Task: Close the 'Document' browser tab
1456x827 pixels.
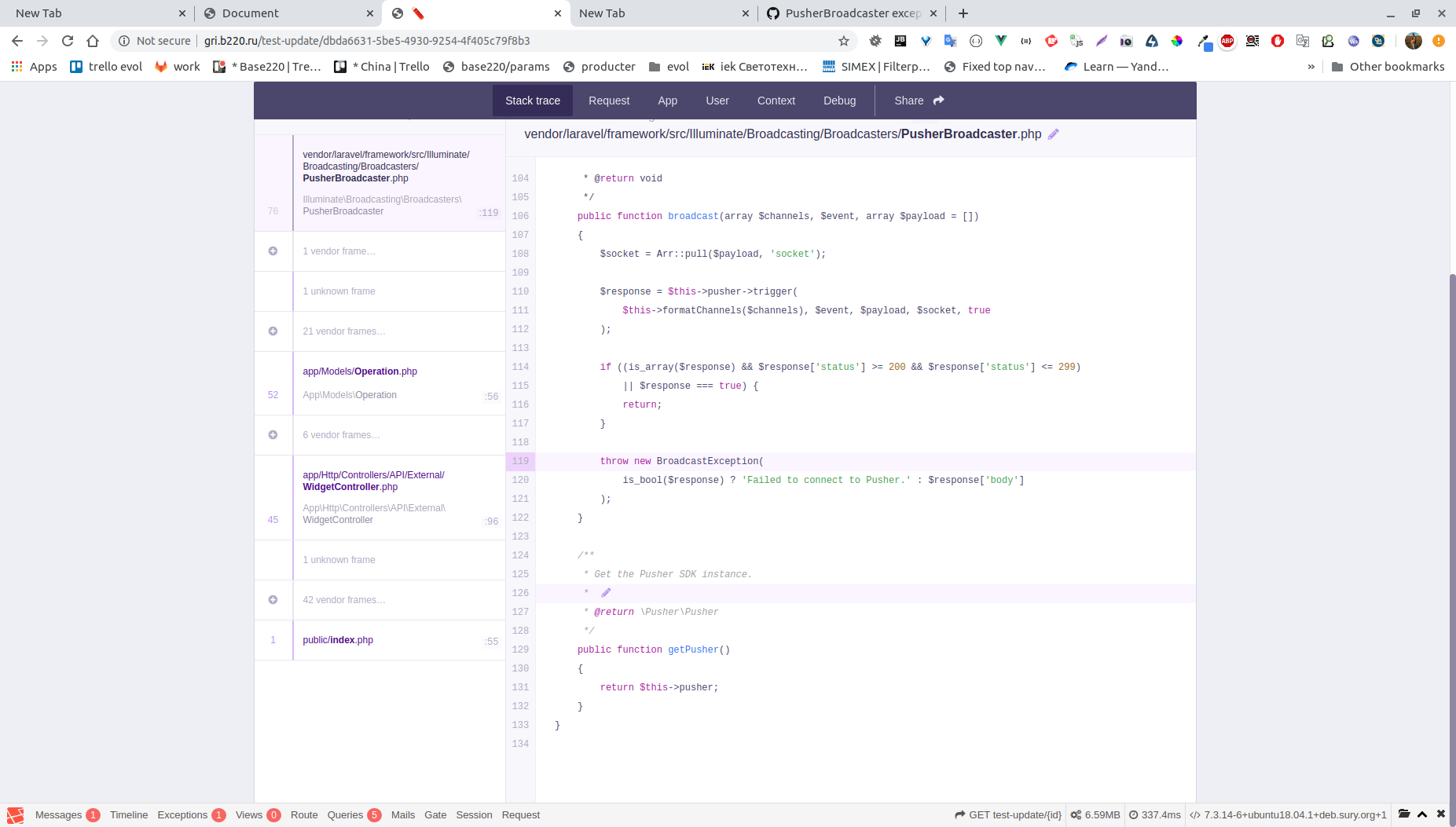Action: (370, 13)
